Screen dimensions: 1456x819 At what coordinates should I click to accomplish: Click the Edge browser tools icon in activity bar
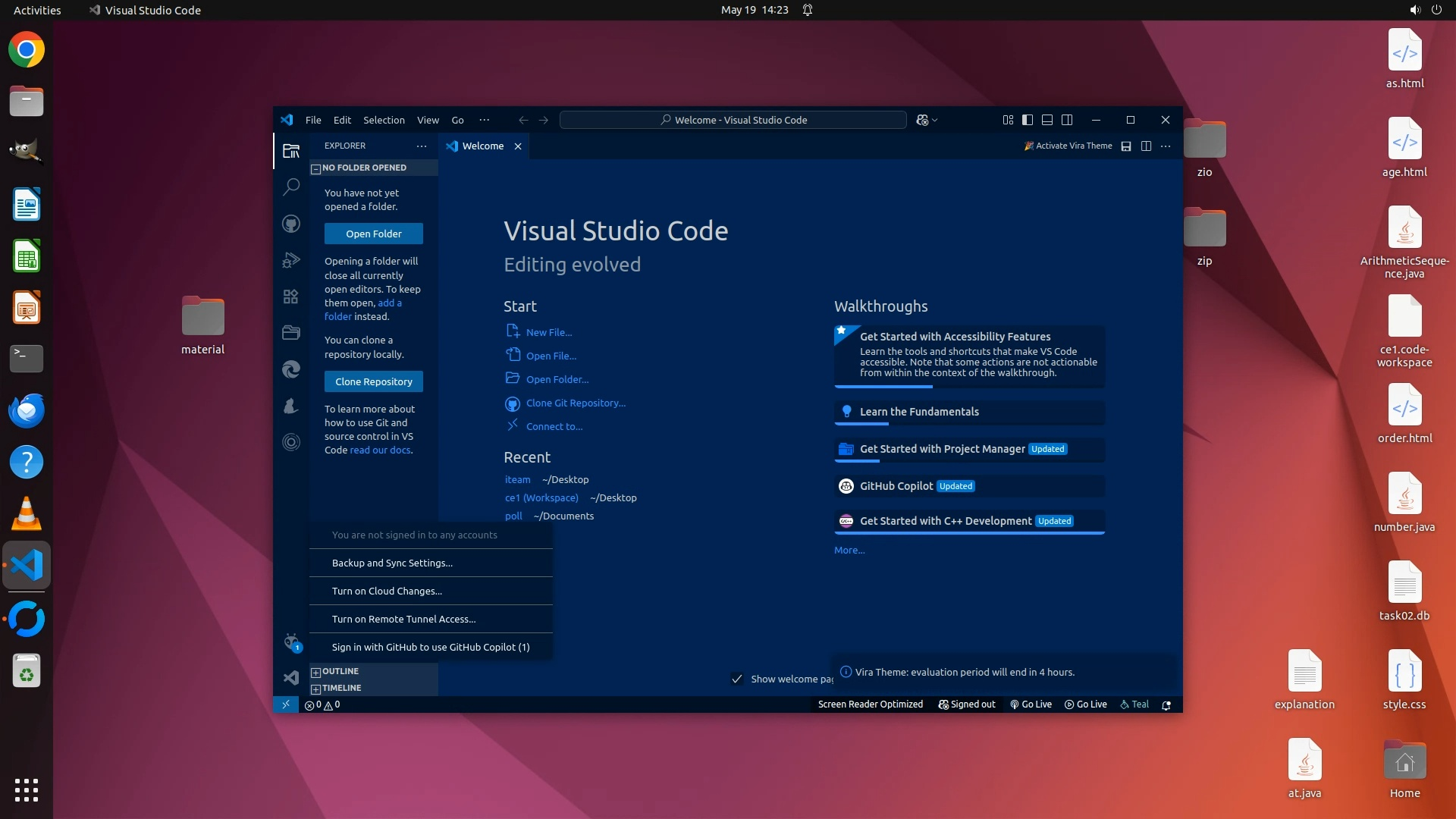coord(291,369)
